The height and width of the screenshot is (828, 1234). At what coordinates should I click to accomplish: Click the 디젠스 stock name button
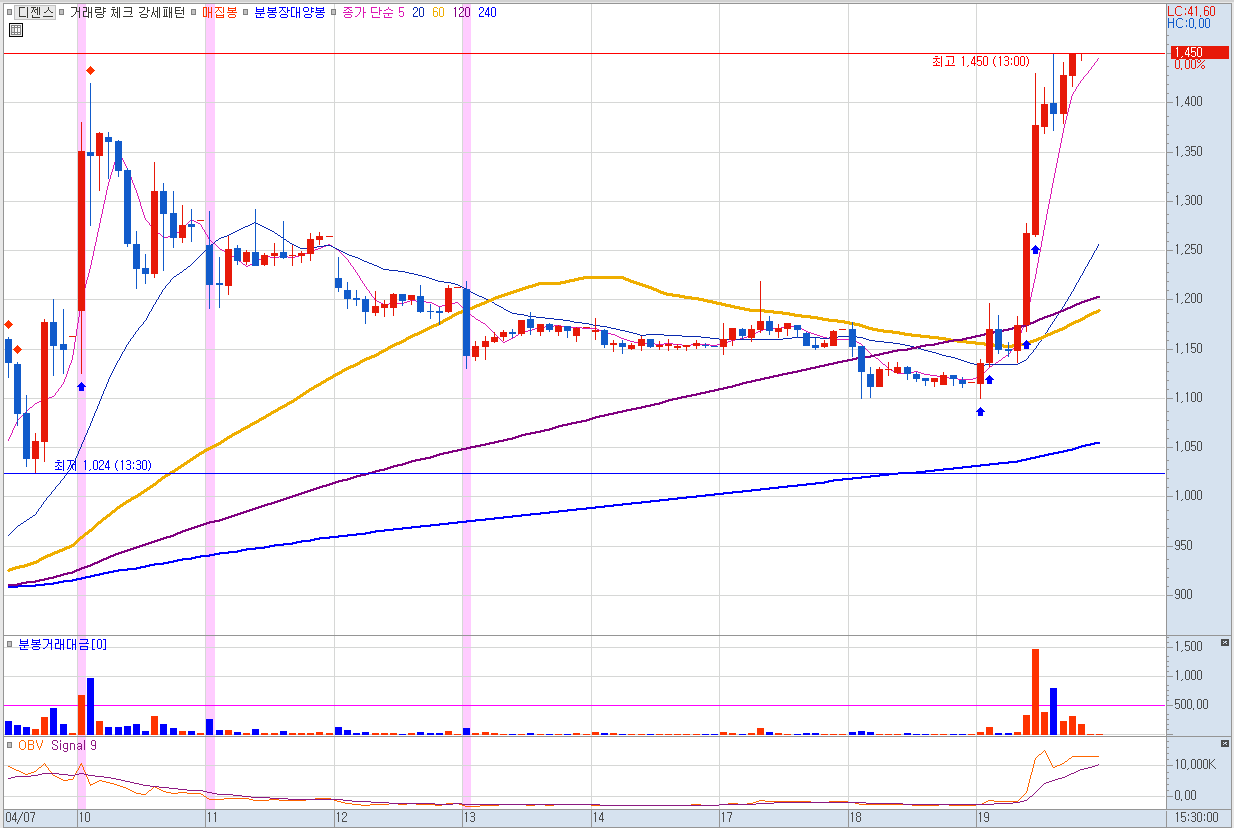pos(36,13)
